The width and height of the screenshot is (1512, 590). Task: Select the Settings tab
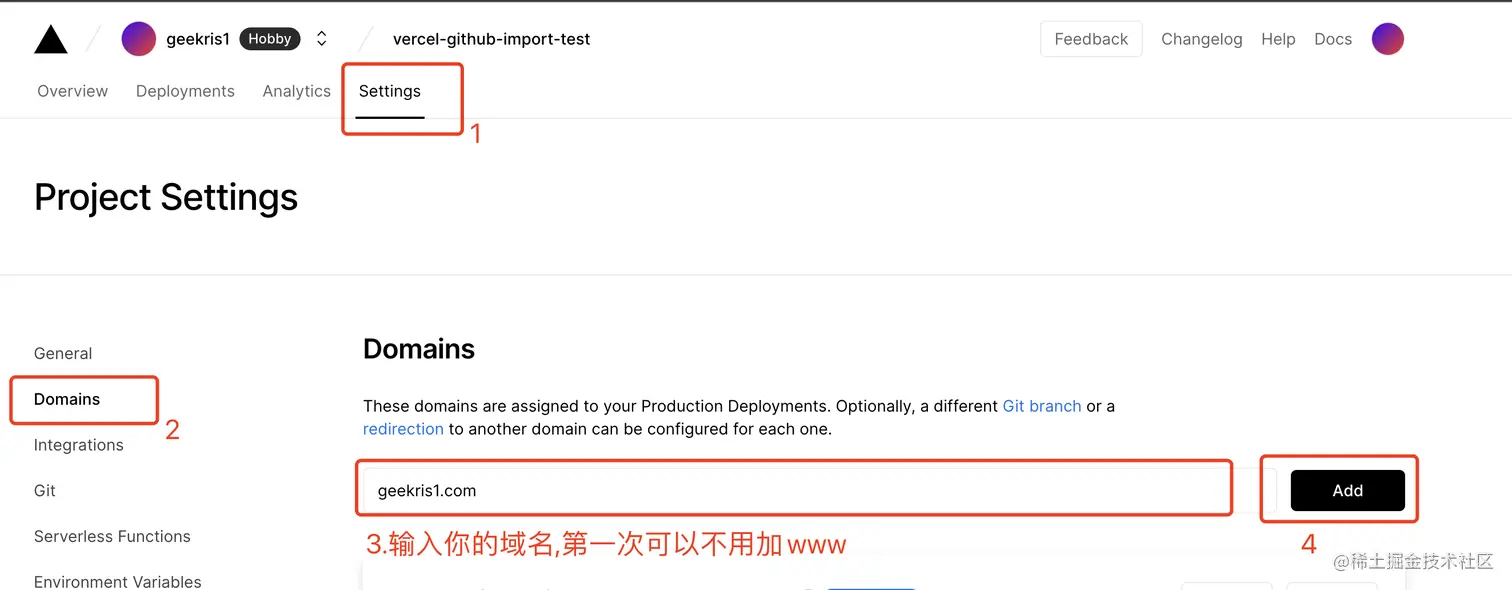click(x=390, y=91)
